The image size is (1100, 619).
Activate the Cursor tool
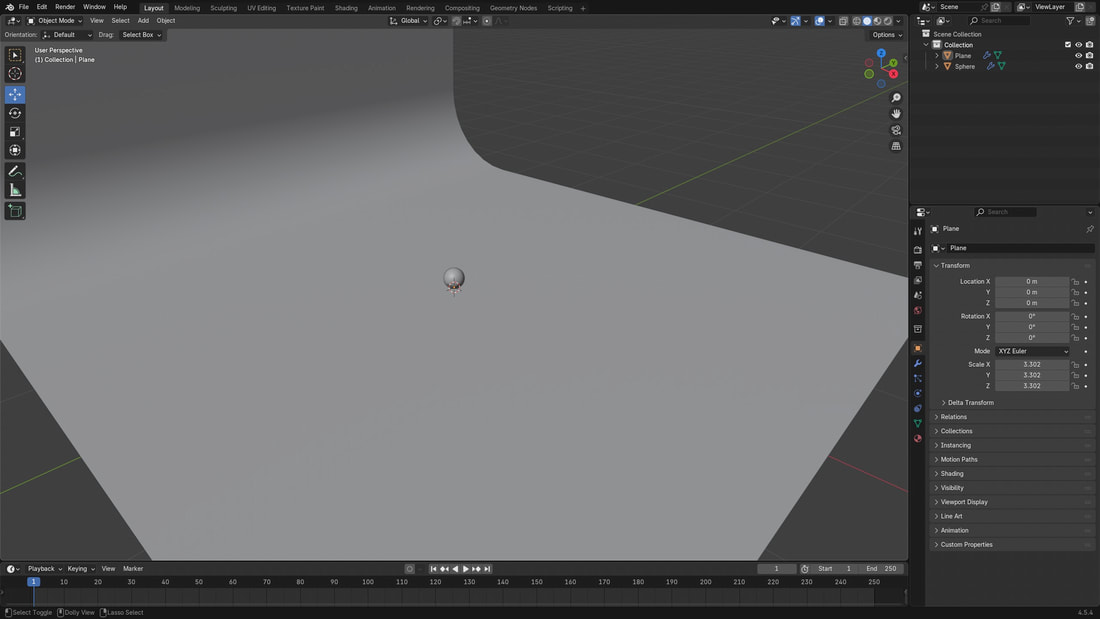click(x=15, y=73)
